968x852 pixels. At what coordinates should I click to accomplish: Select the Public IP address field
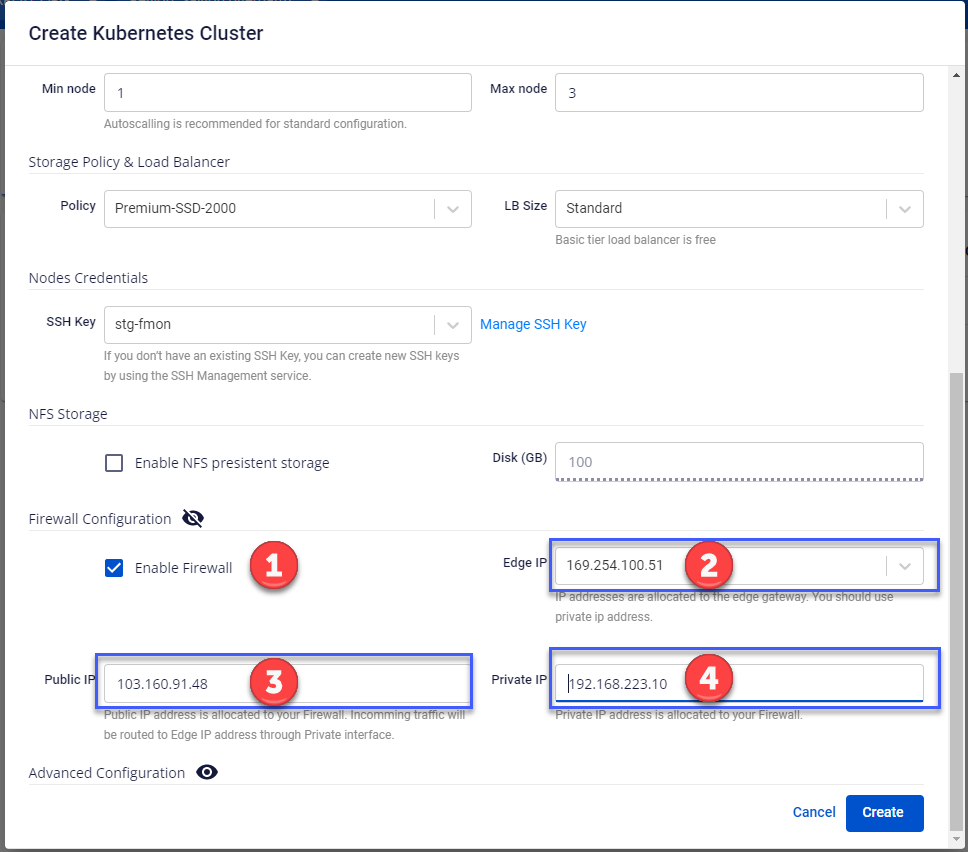(180, 684)
